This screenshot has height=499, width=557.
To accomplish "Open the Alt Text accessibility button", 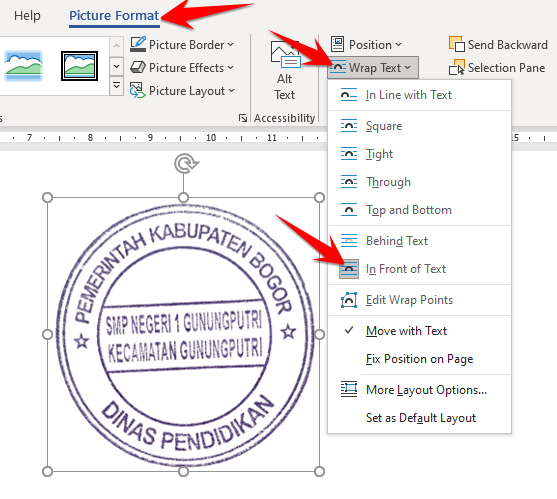I will (x=285, y=71).
